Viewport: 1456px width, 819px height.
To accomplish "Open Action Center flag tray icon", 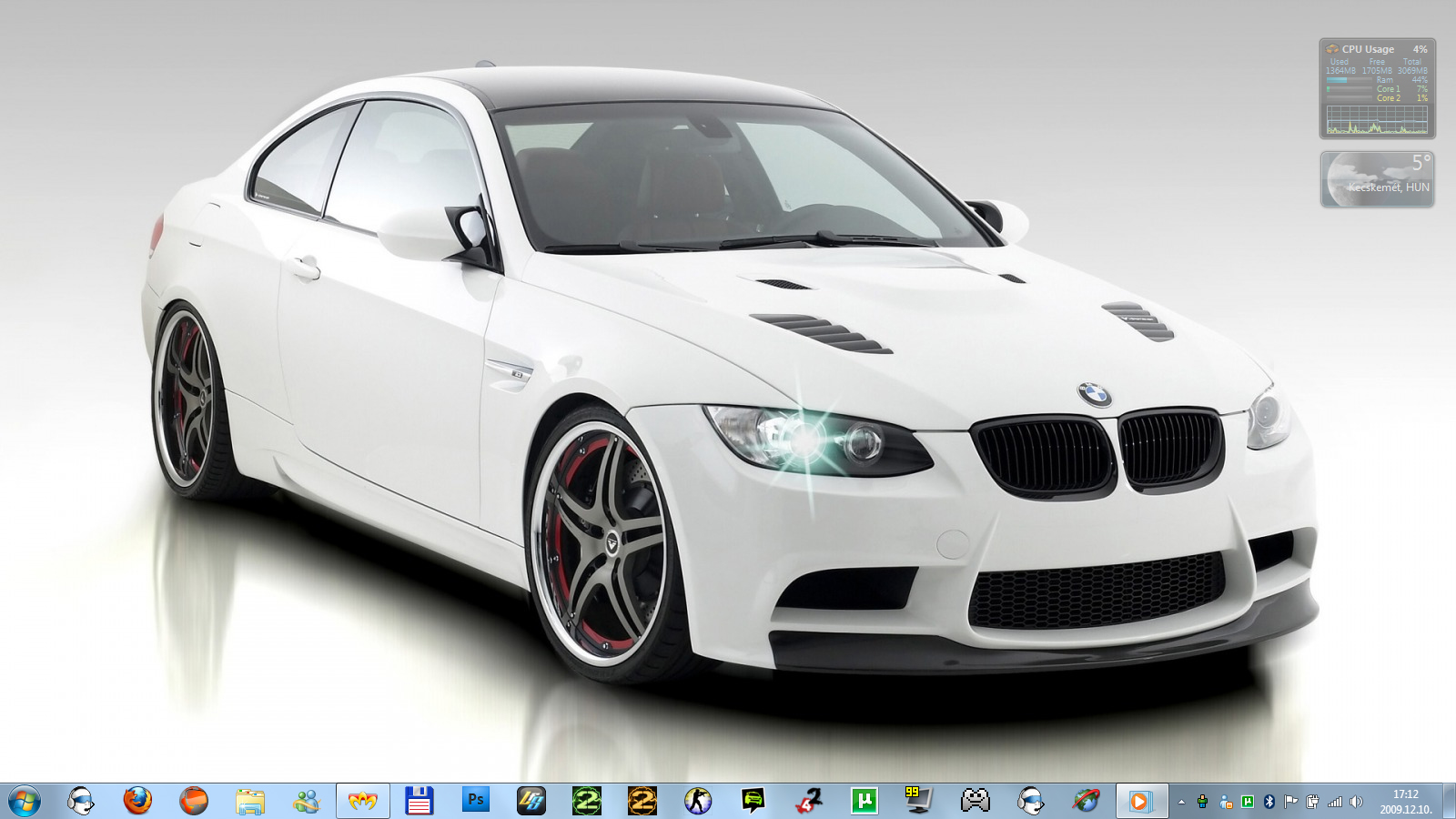I will pos(1291,802).
